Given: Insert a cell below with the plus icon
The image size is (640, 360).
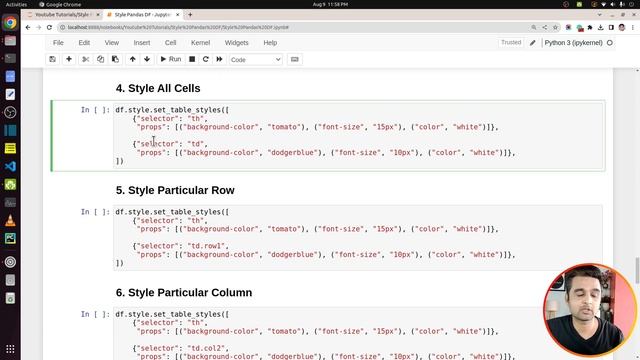Looking at the screenshot, I should pos(69,59).
